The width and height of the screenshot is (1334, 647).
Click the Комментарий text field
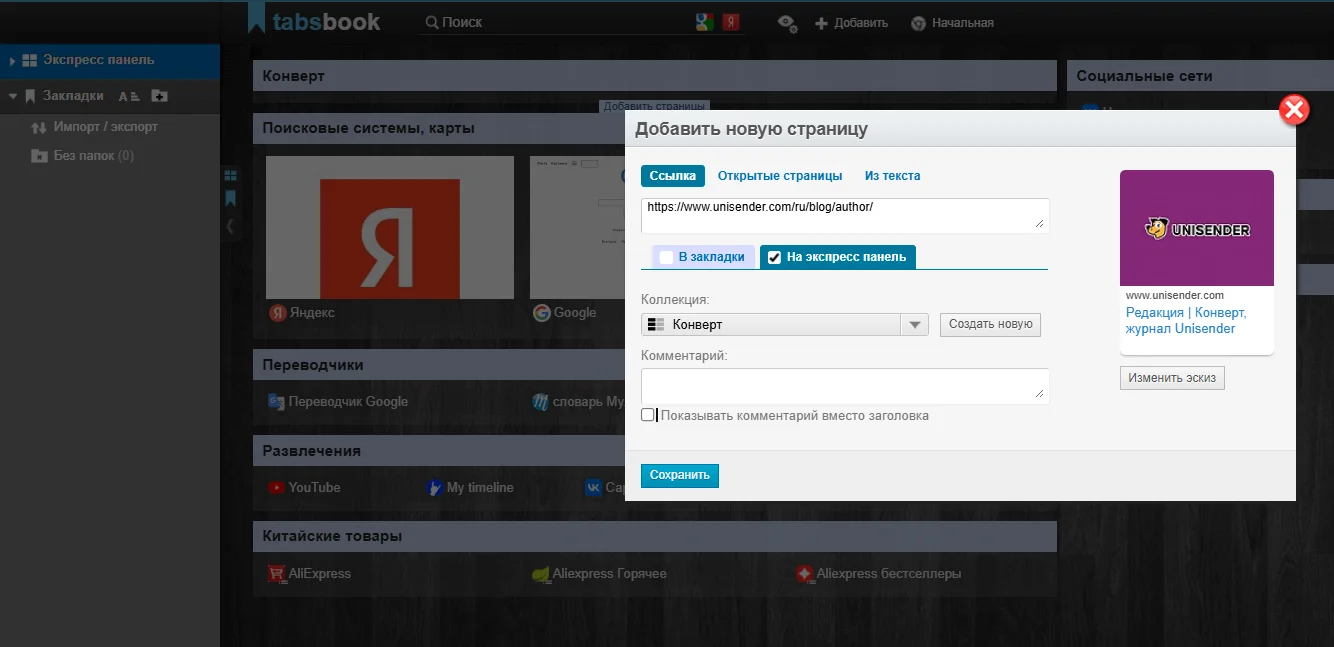pyautogui.click(x=844, y=386)
